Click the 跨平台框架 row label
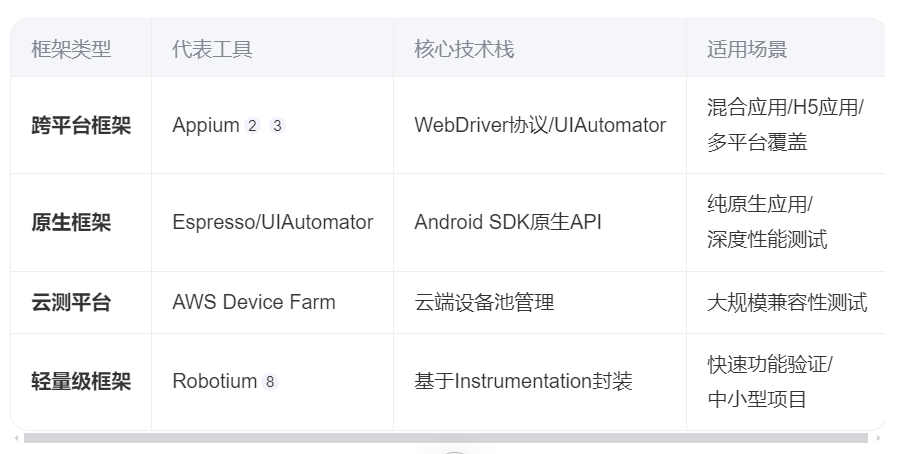The height and width of the screenshot is (454, 906). [x=81, y=125]
